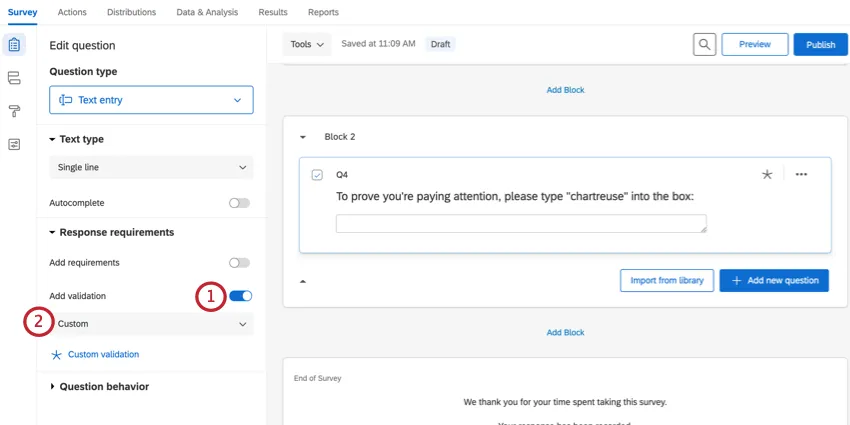Click the search magnifier icon
Viewport: 850px width, 425px height.
pyautogui.click(x=705, y=44)
